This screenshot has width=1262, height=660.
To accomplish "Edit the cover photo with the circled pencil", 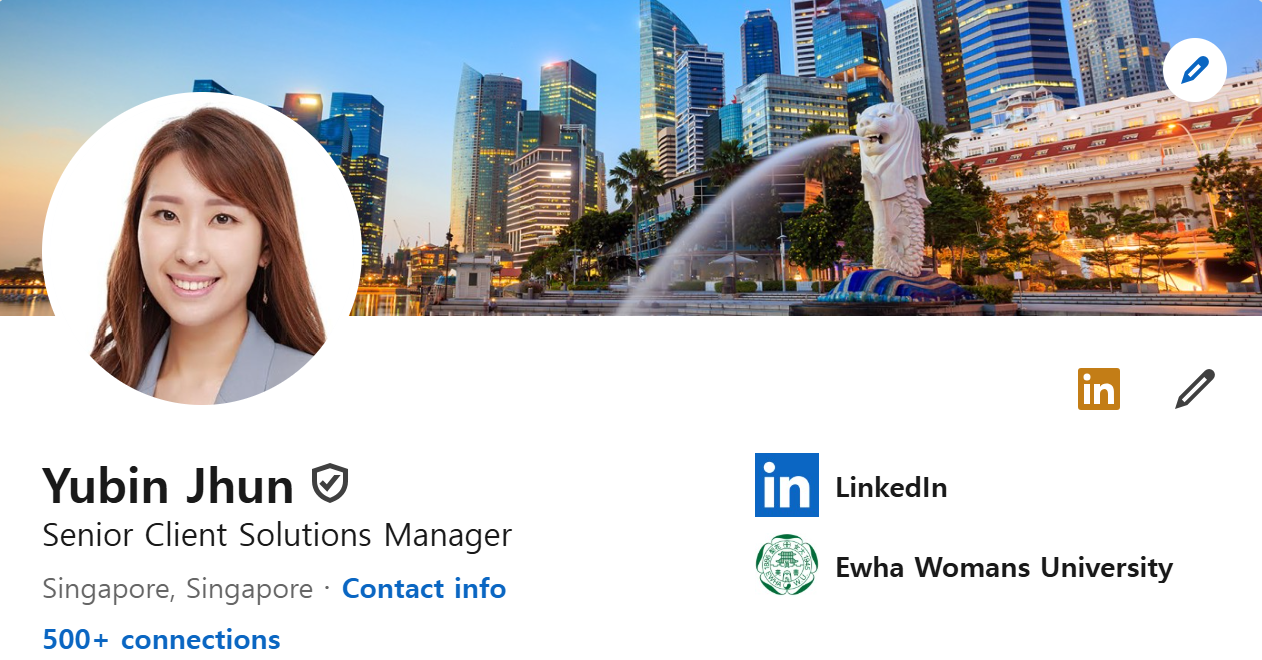I will (x=1195, y=70).
